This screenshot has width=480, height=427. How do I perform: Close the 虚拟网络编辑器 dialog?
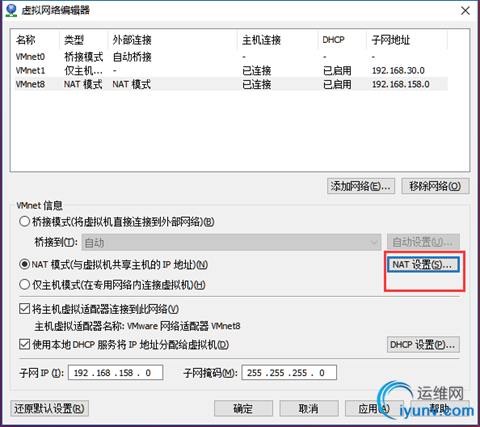pos(465,11)
